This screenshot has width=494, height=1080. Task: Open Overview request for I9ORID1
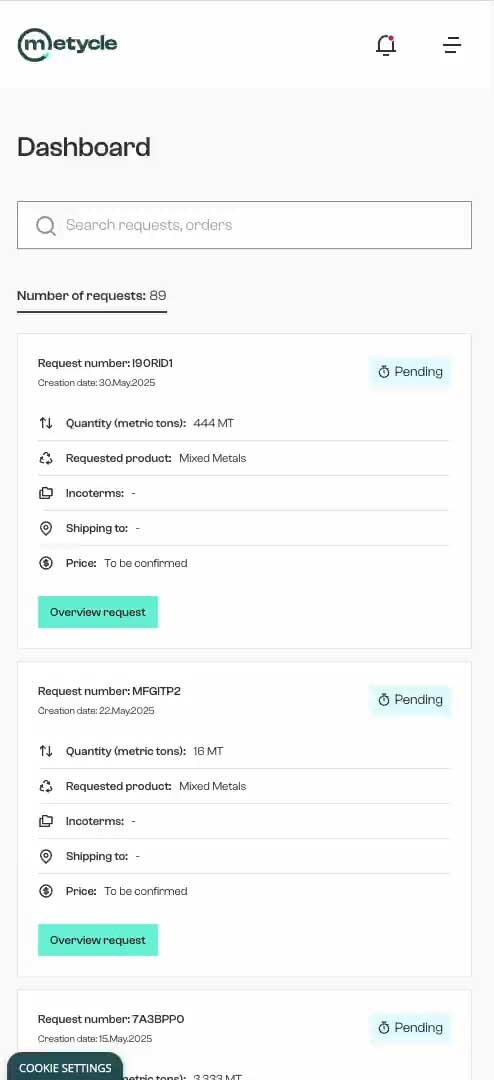coord(98,612)
